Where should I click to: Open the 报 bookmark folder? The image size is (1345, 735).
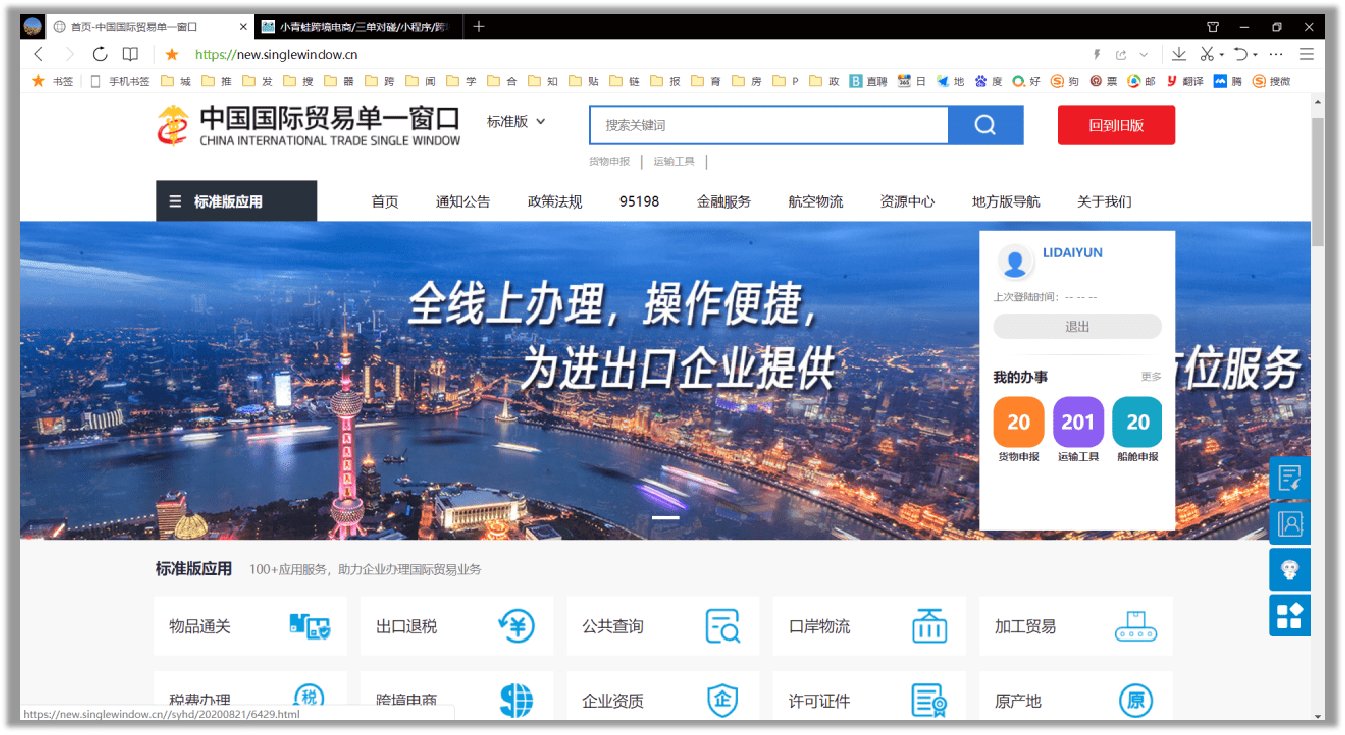click(x=665, y=81)
